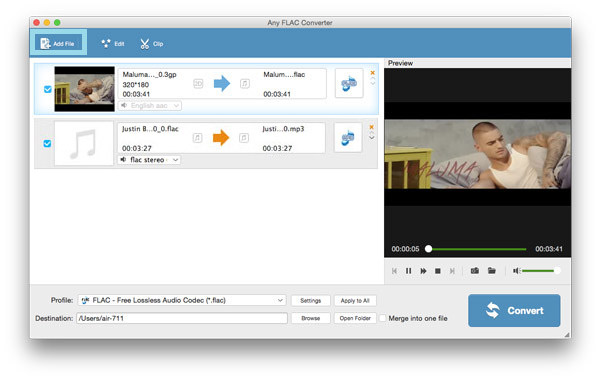Click the output audio icon in Justin row
Viewport: 600px width, 380px height.
coord(244,138)
